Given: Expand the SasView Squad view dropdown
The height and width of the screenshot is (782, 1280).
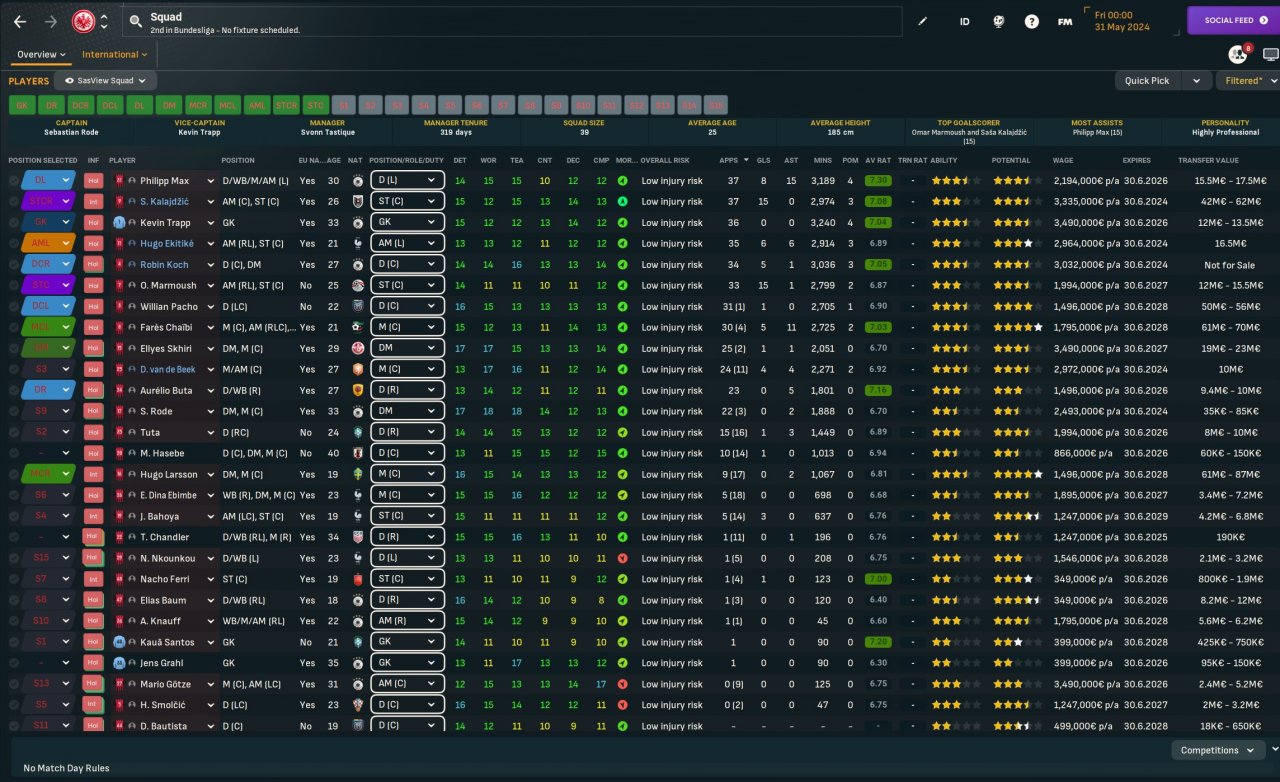Looking at the screenshot, I should (105, 81).
